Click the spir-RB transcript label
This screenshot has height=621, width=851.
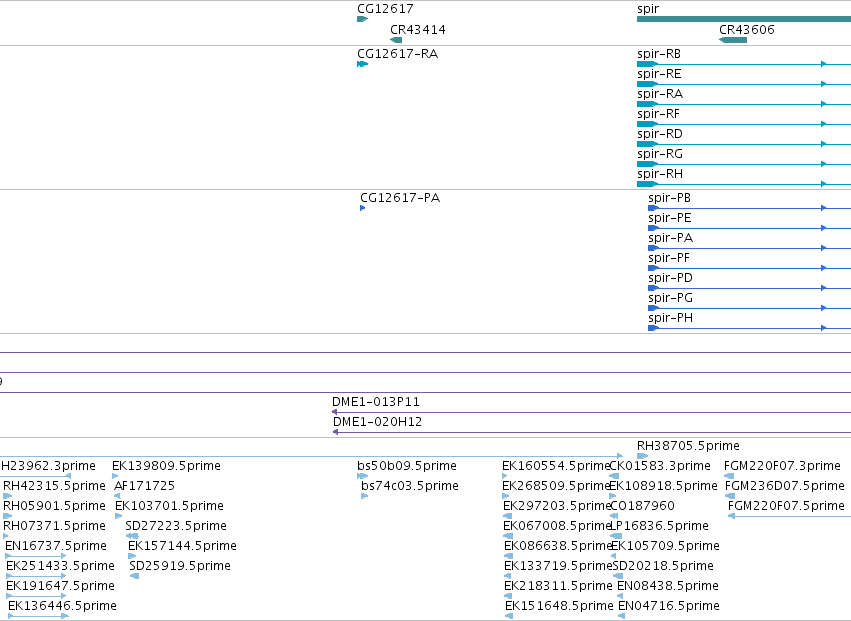pos(659,54)
